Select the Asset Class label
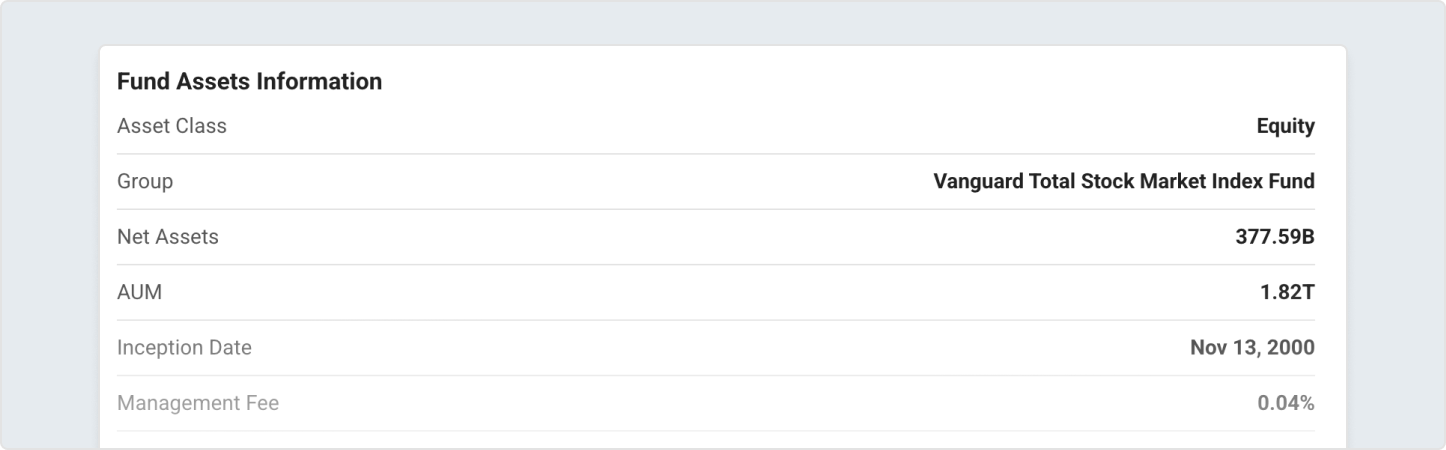The height and width of the screenshot is (450, 1446). pyautogui.click(x=172, y=126)
